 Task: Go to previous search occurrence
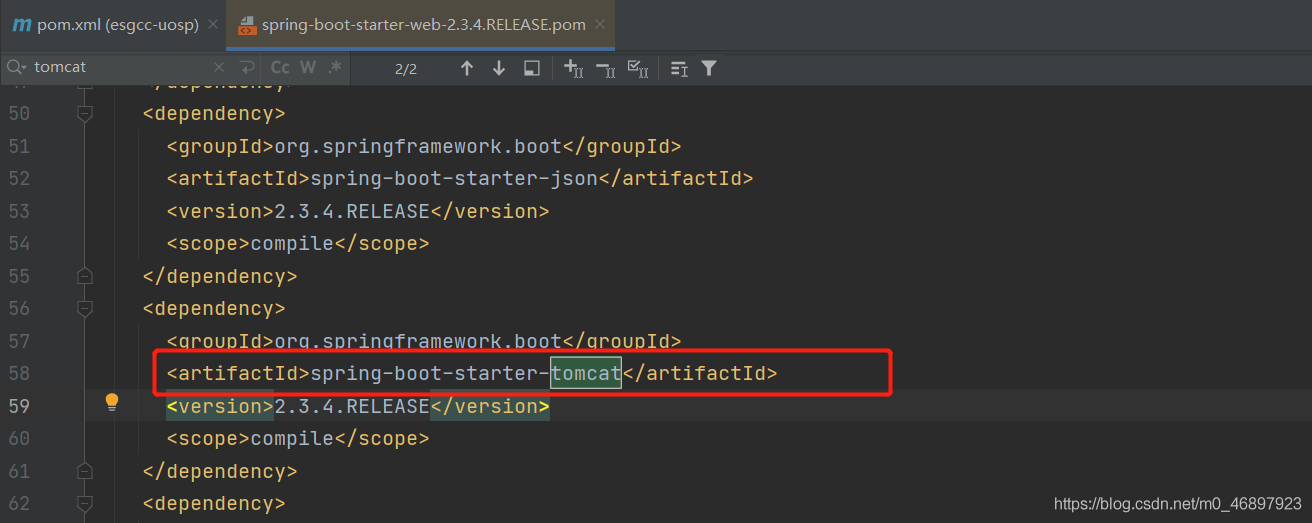coord(466,68)
